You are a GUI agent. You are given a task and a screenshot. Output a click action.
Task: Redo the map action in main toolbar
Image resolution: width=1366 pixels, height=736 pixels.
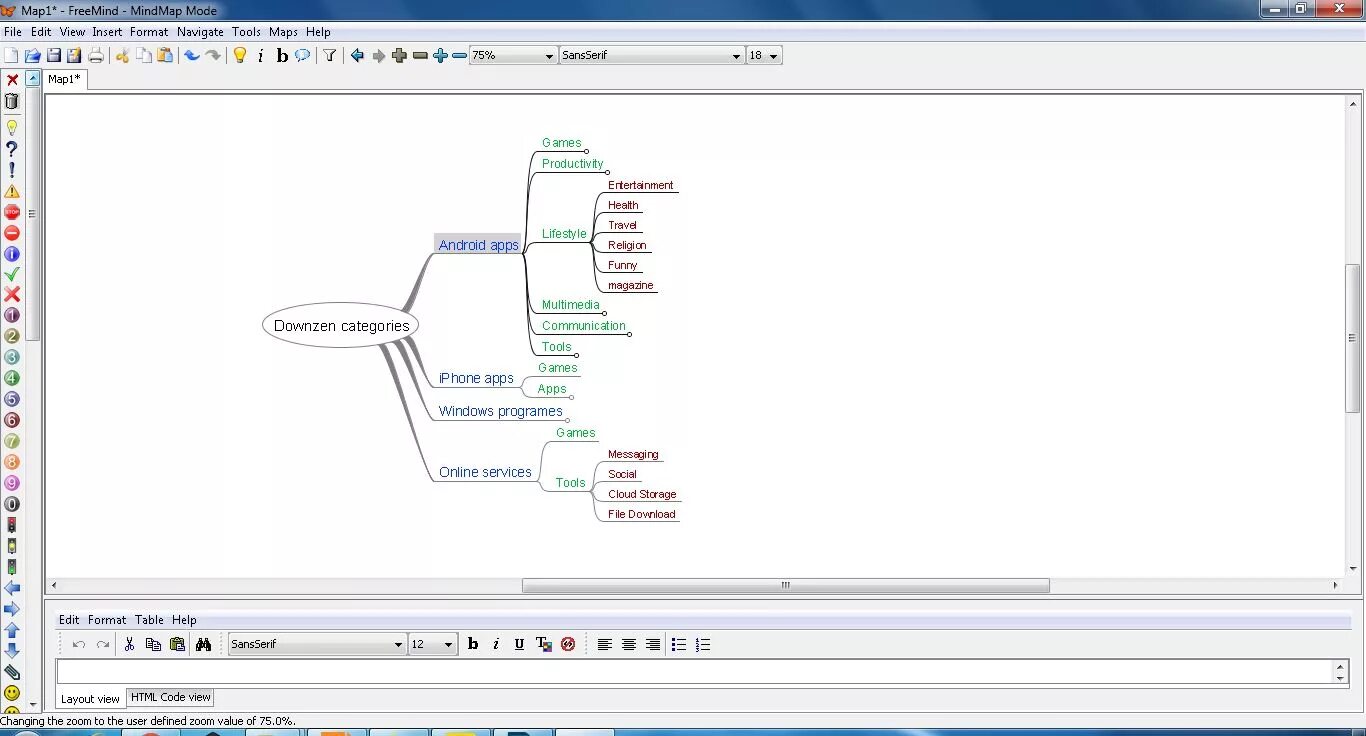click(213, 56)
